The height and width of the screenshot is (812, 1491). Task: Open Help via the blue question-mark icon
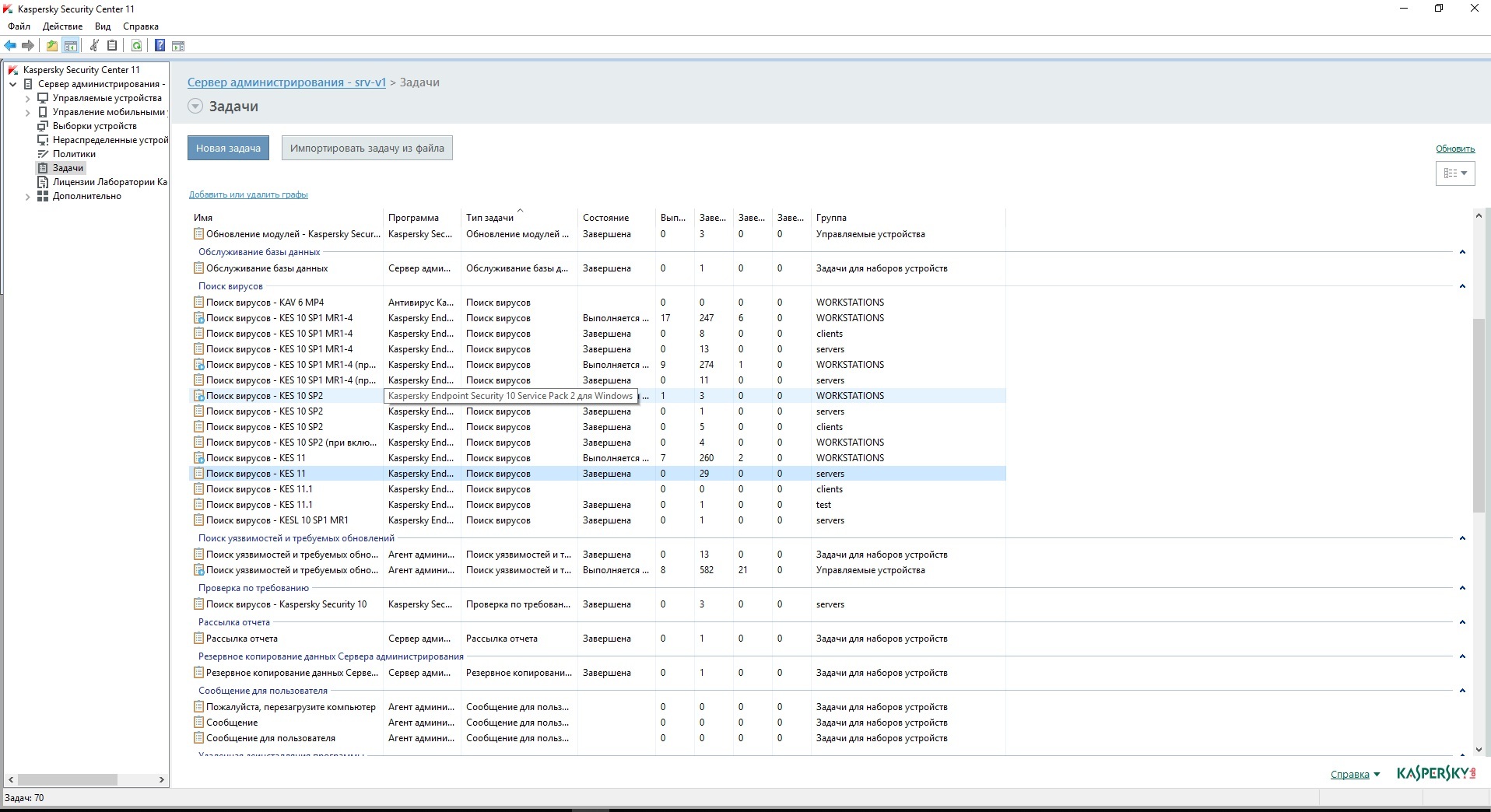[160, 46]
